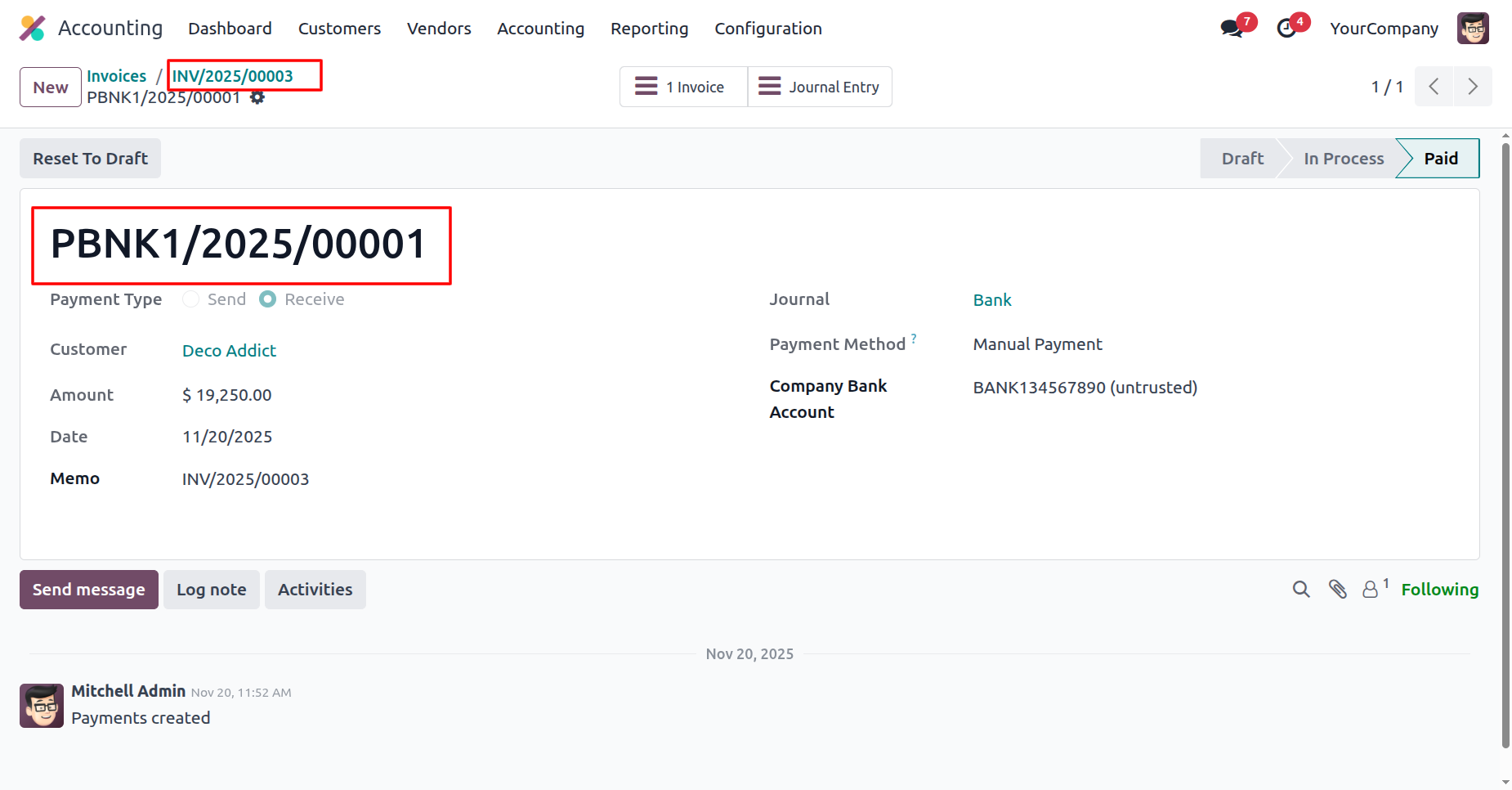Viewport: 1512px width, 790px height.
Task: Expand the Reporting menu
Action: [649, 29]
